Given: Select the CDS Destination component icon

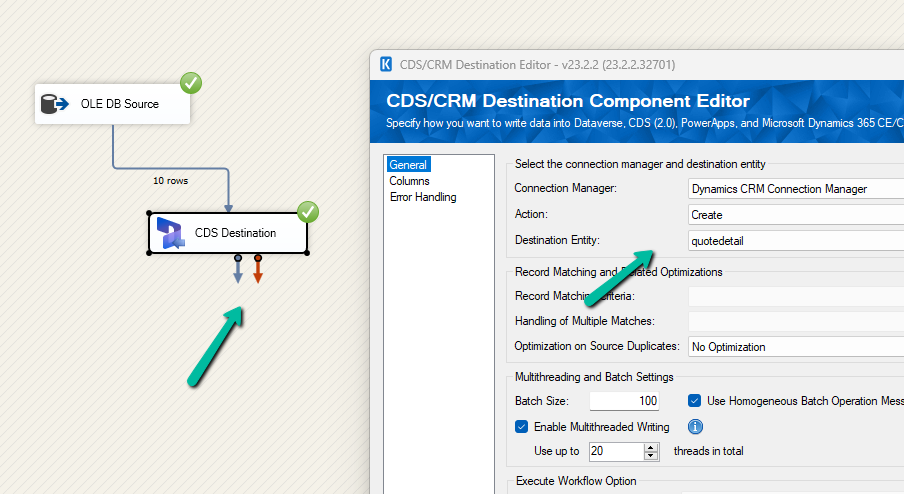Looking at the screenshot, I should 172,233.
